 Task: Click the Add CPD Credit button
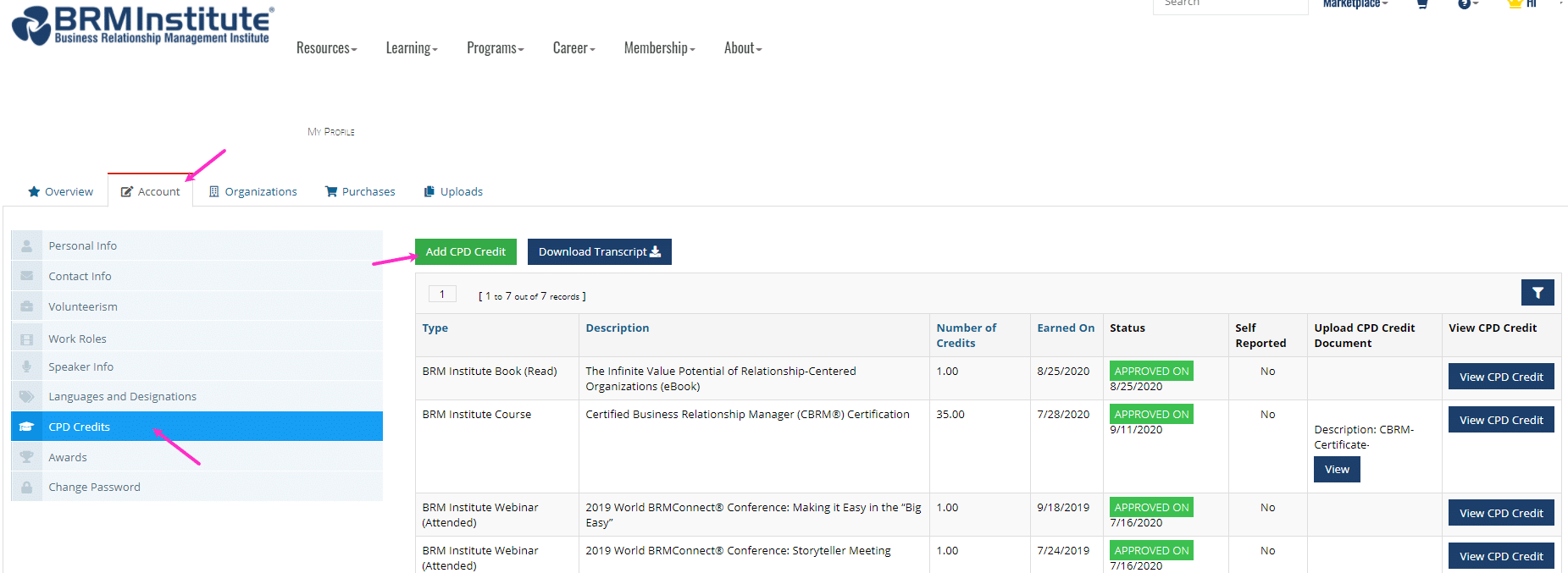(x=466, y=251)
